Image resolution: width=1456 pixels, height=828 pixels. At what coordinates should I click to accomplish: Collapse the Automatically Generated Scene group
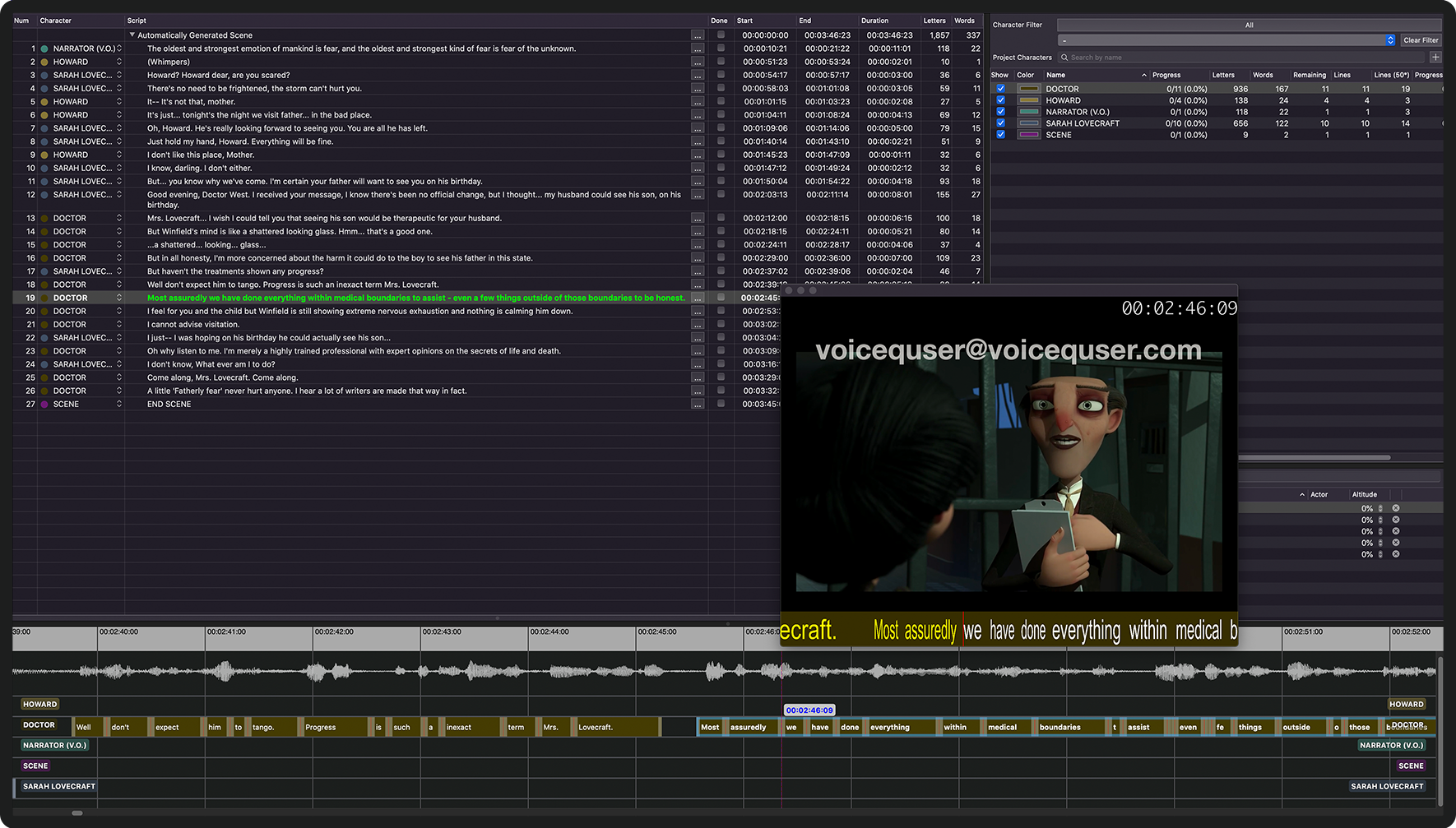tap(132, 35)
